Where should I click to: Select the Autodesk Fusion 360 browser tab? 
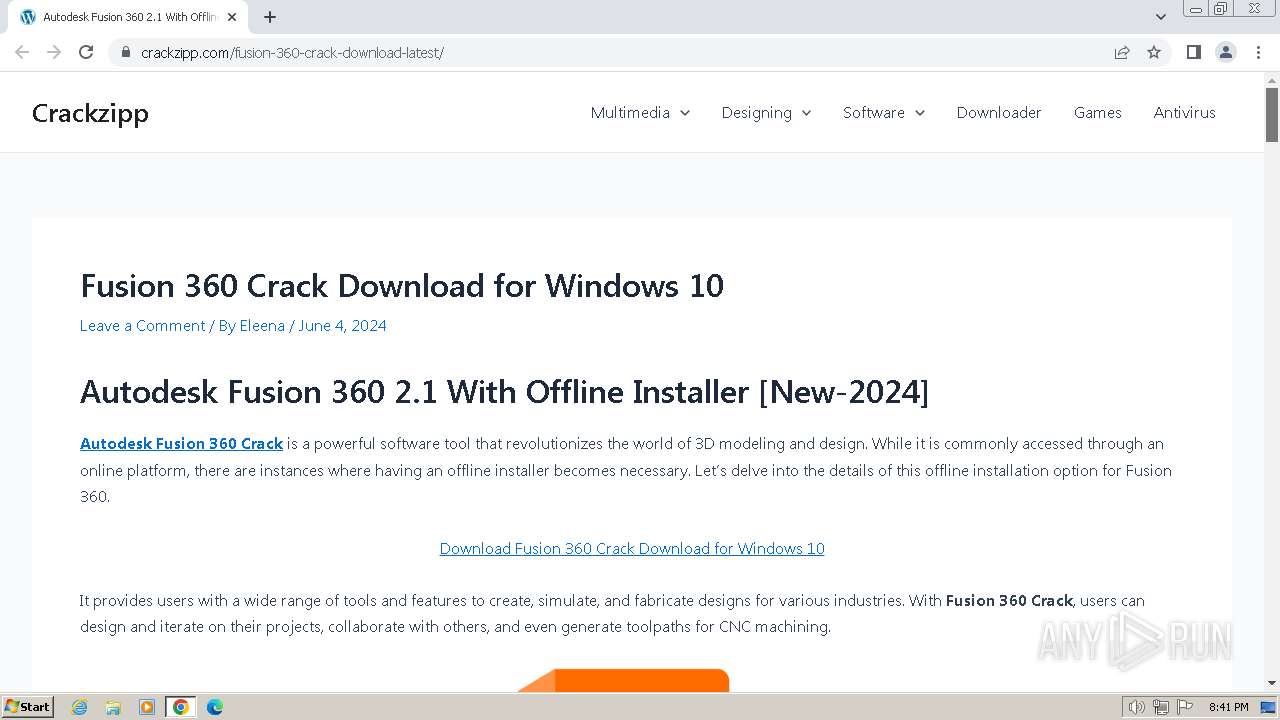[128, 17]
